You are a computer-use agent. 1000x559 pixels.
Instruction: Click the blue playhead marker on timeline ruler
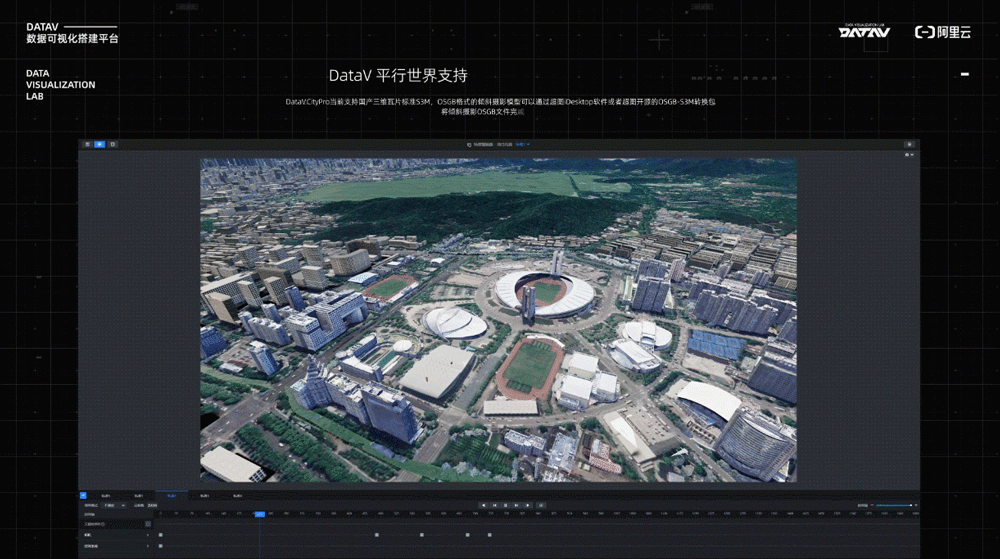pos(259,514)
